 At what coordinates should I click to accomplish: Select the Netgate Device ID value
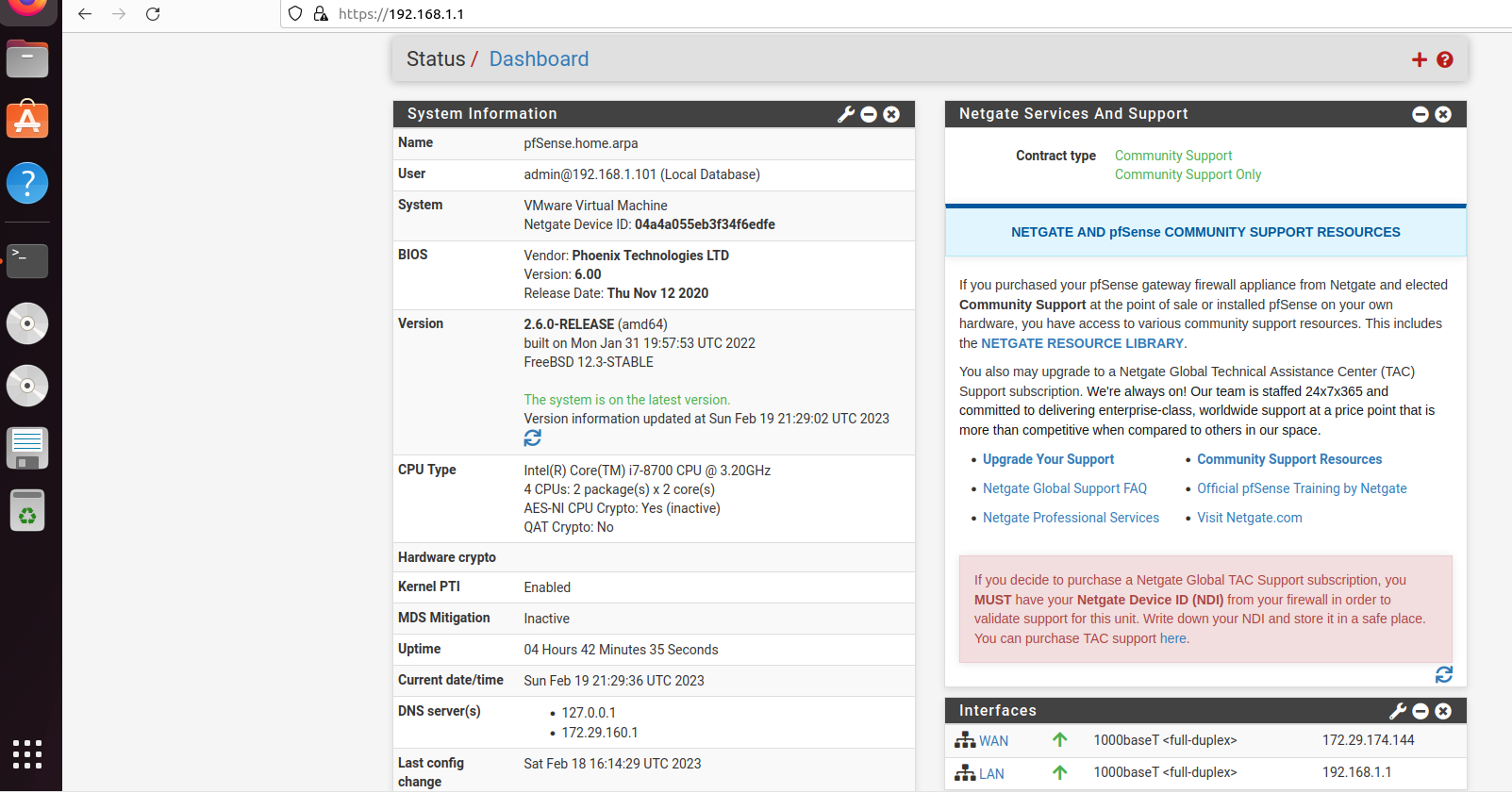[x=705, y=224]
